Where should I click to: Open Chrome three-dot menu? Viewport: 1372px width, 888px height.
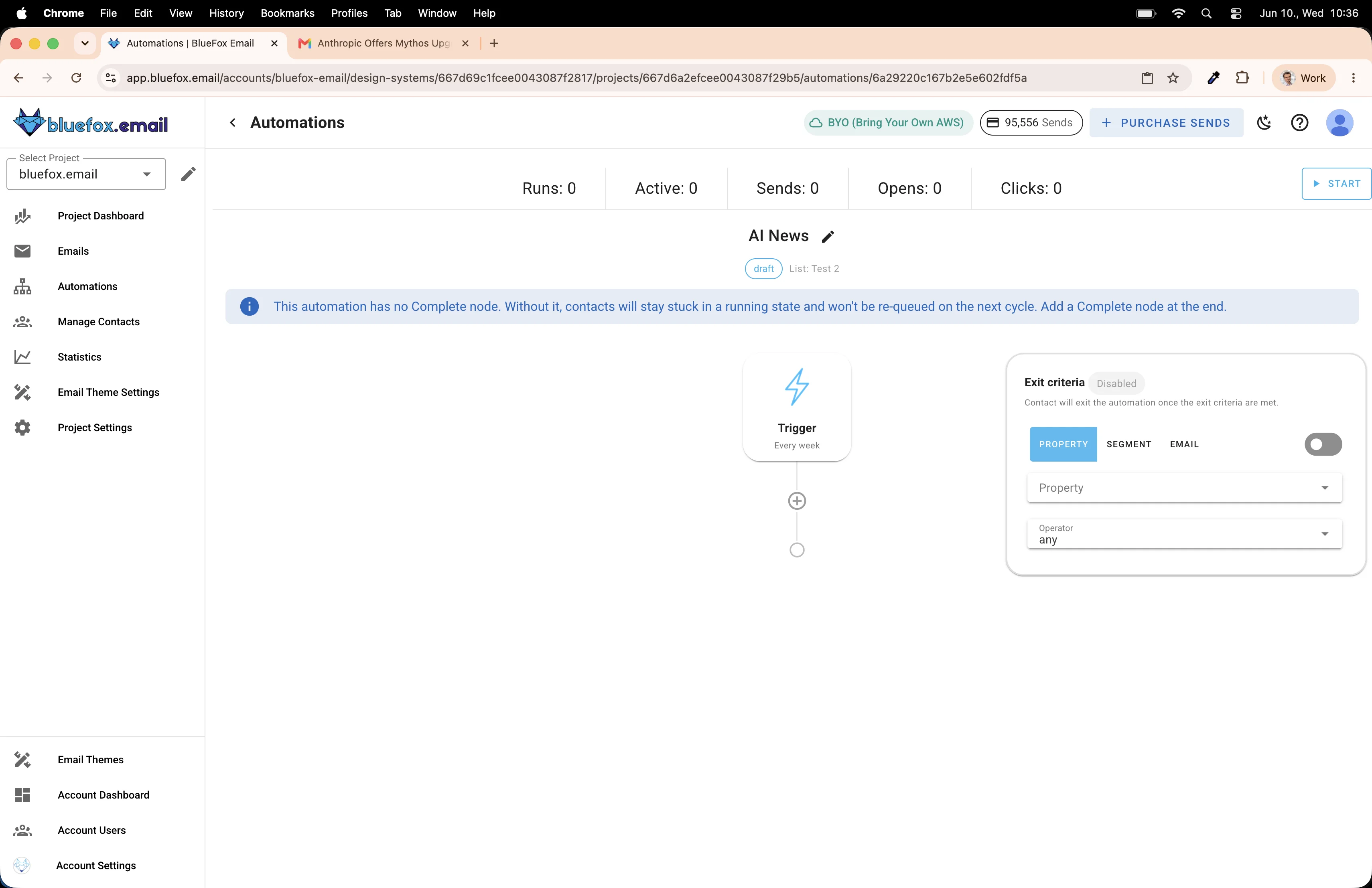[1354, 78]
